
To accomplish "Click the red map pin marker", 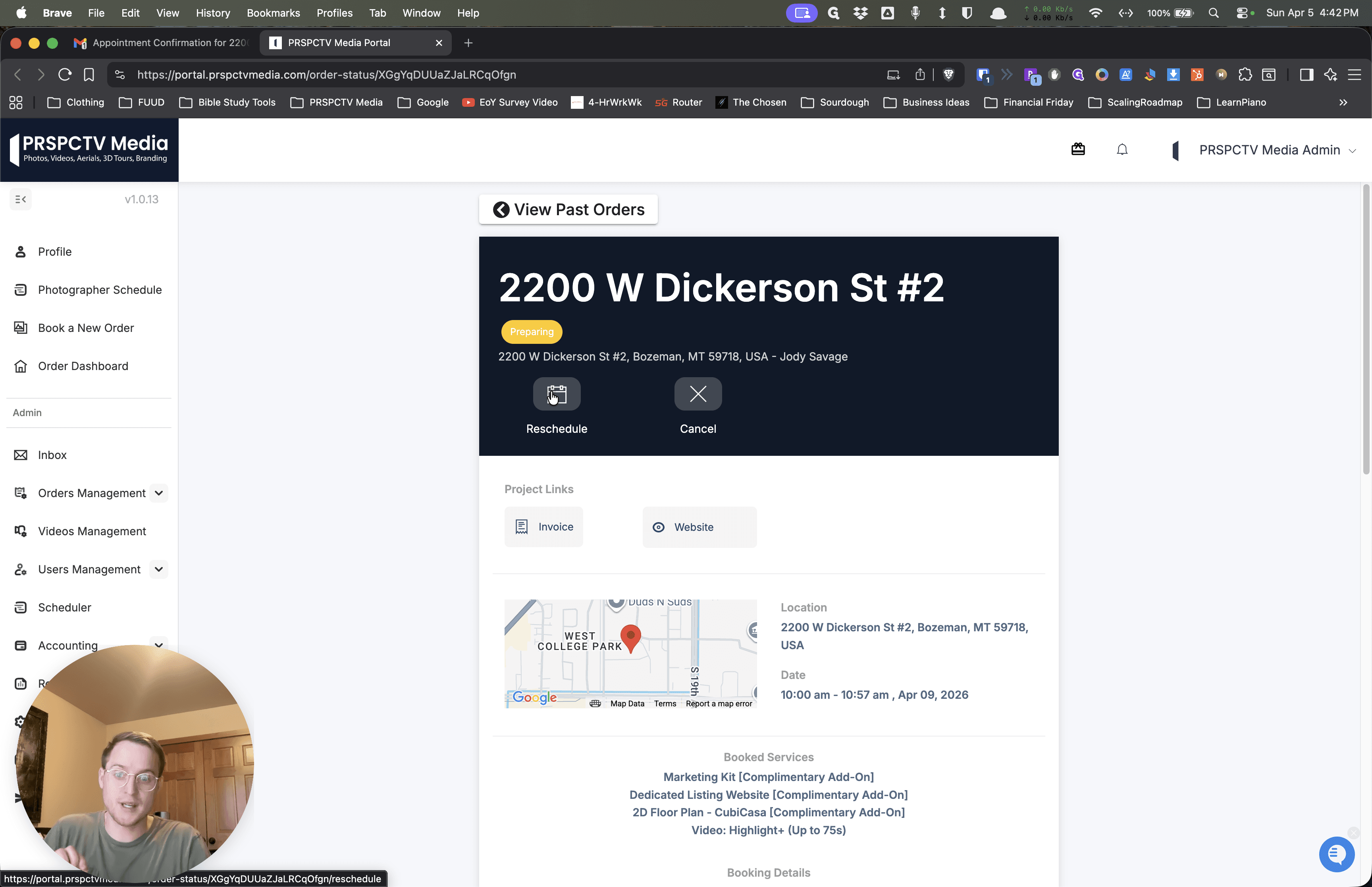I will pos(630,639).
